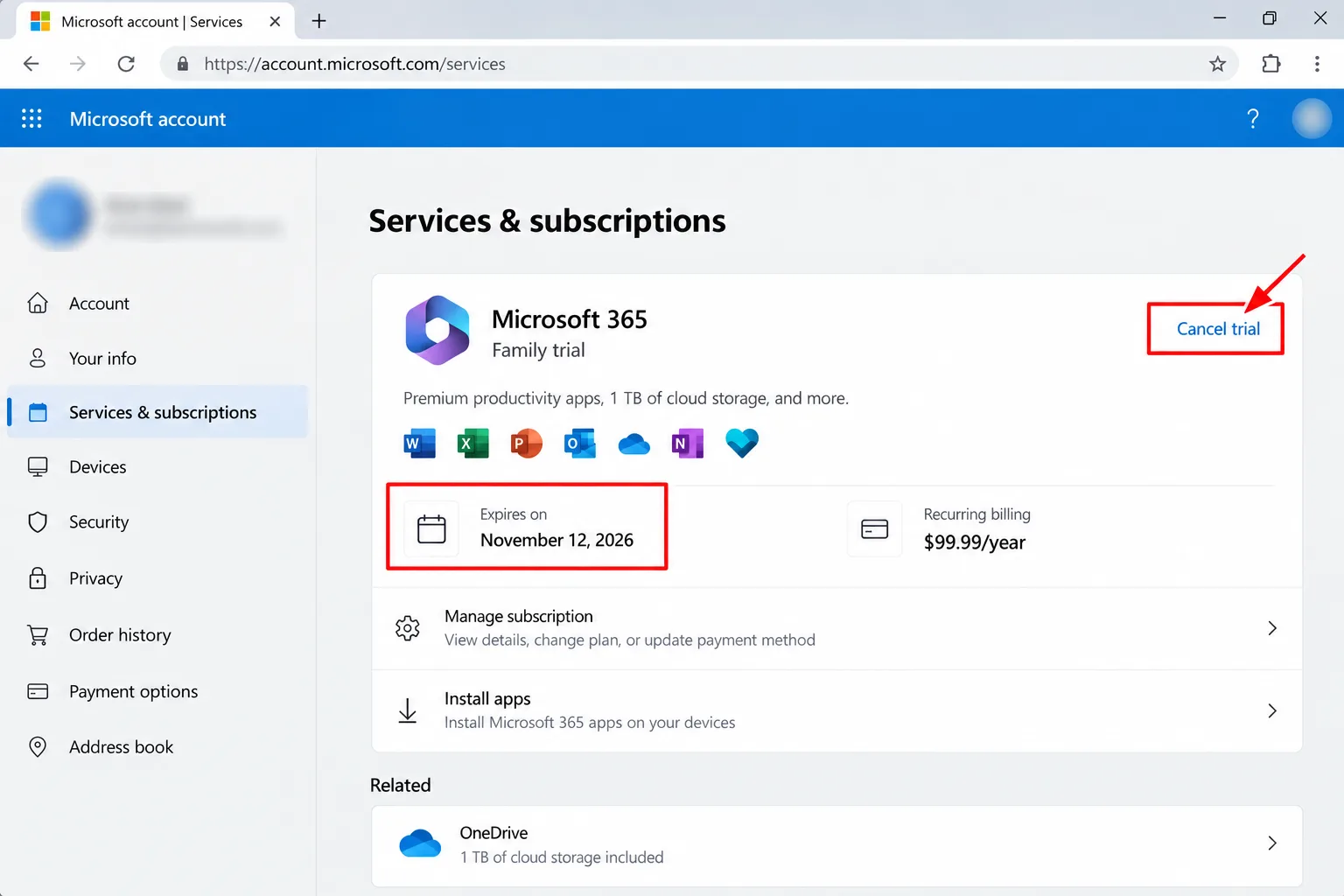Click the blurred profile picture in sidebar
Screen dimensions: 1344x896
coord(59,214)
